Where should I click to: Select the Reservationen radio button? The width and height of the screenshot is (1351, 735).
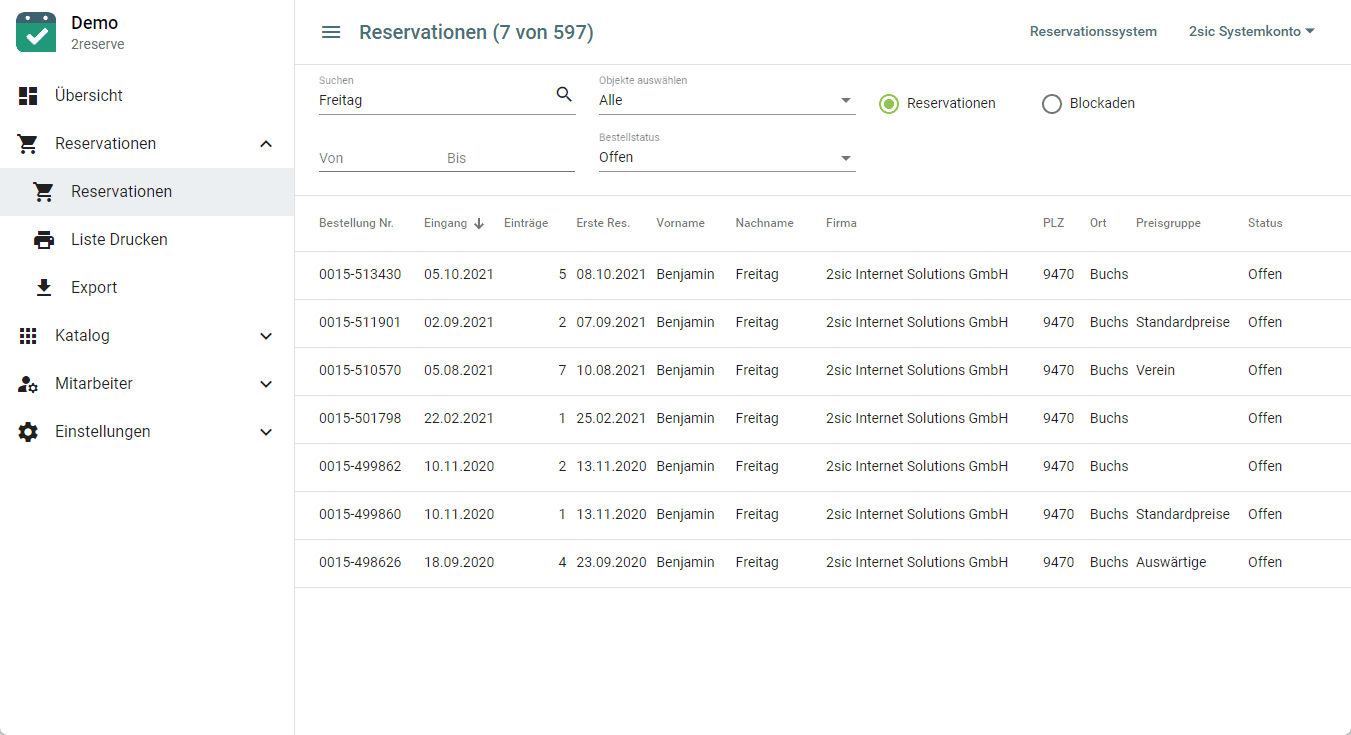889,104
